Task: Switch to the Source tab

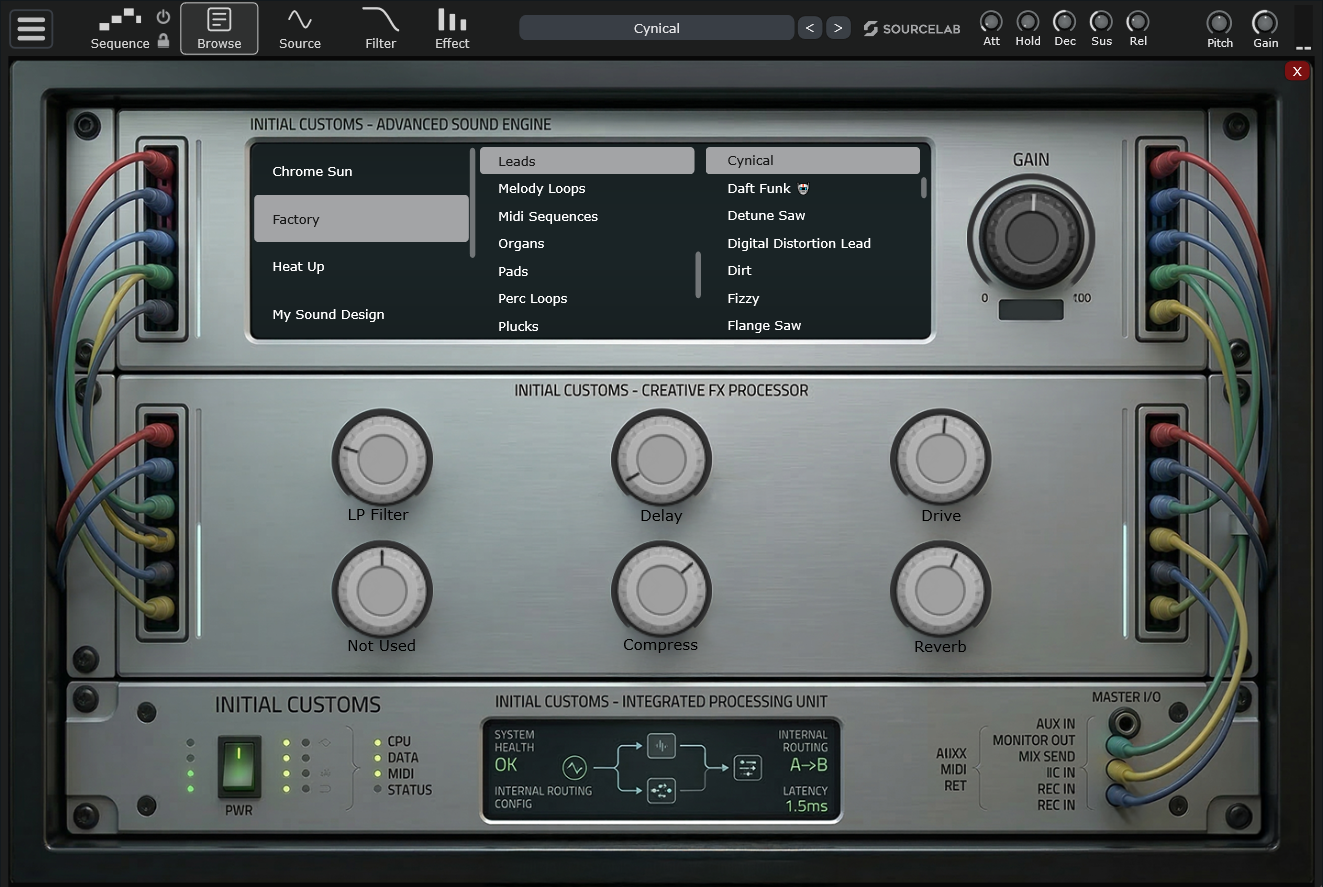Action: 299,28
